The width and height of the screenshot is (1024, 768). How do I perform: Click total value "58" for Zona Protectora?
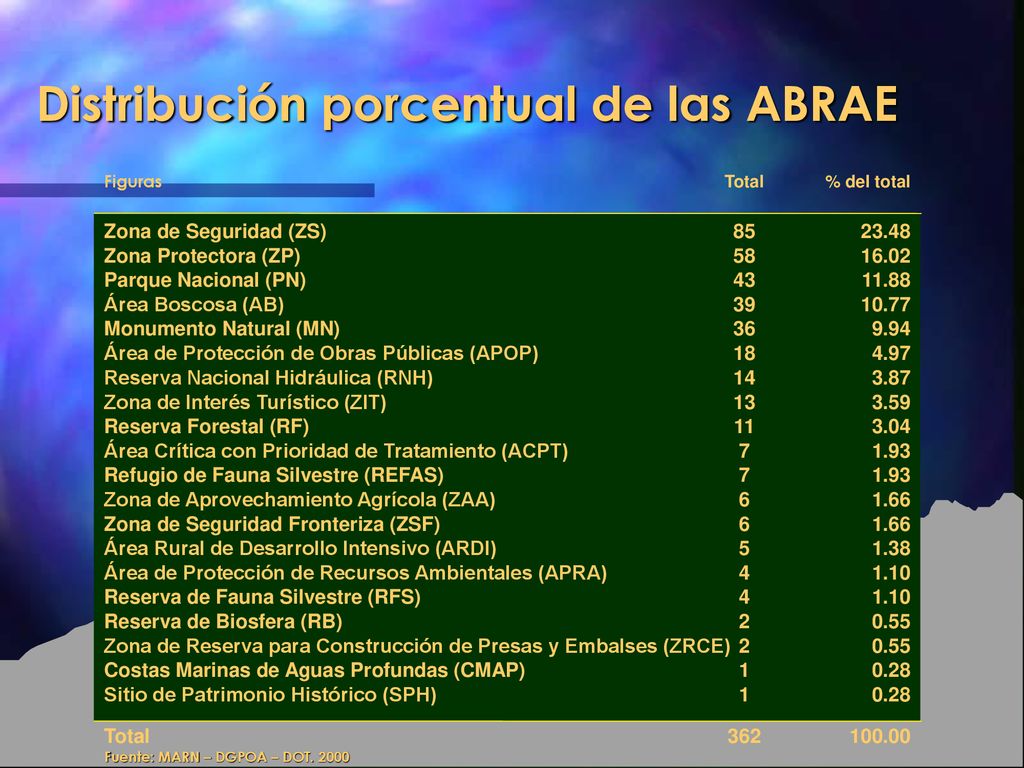pos(744,256)
